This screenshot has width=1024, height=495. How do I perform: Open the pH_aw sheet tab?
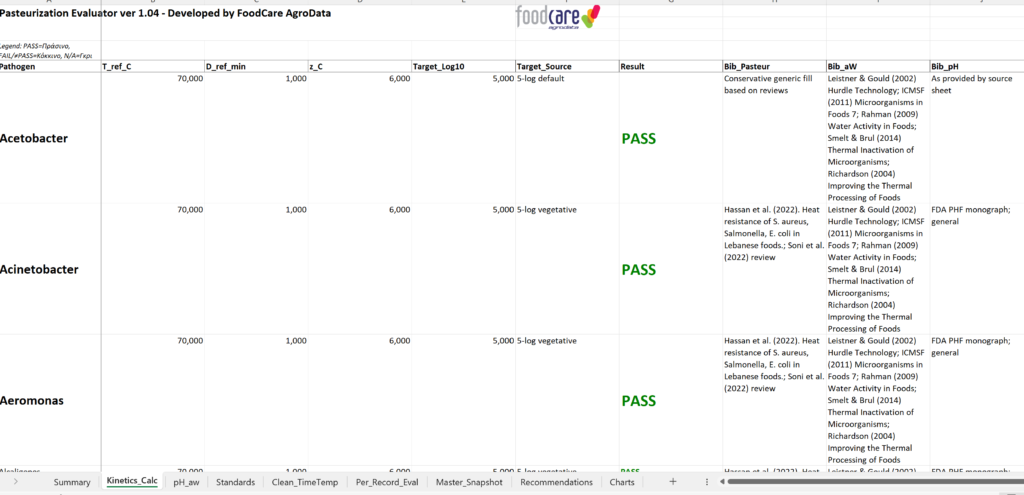pyautogui.click(x=186, y=482)
